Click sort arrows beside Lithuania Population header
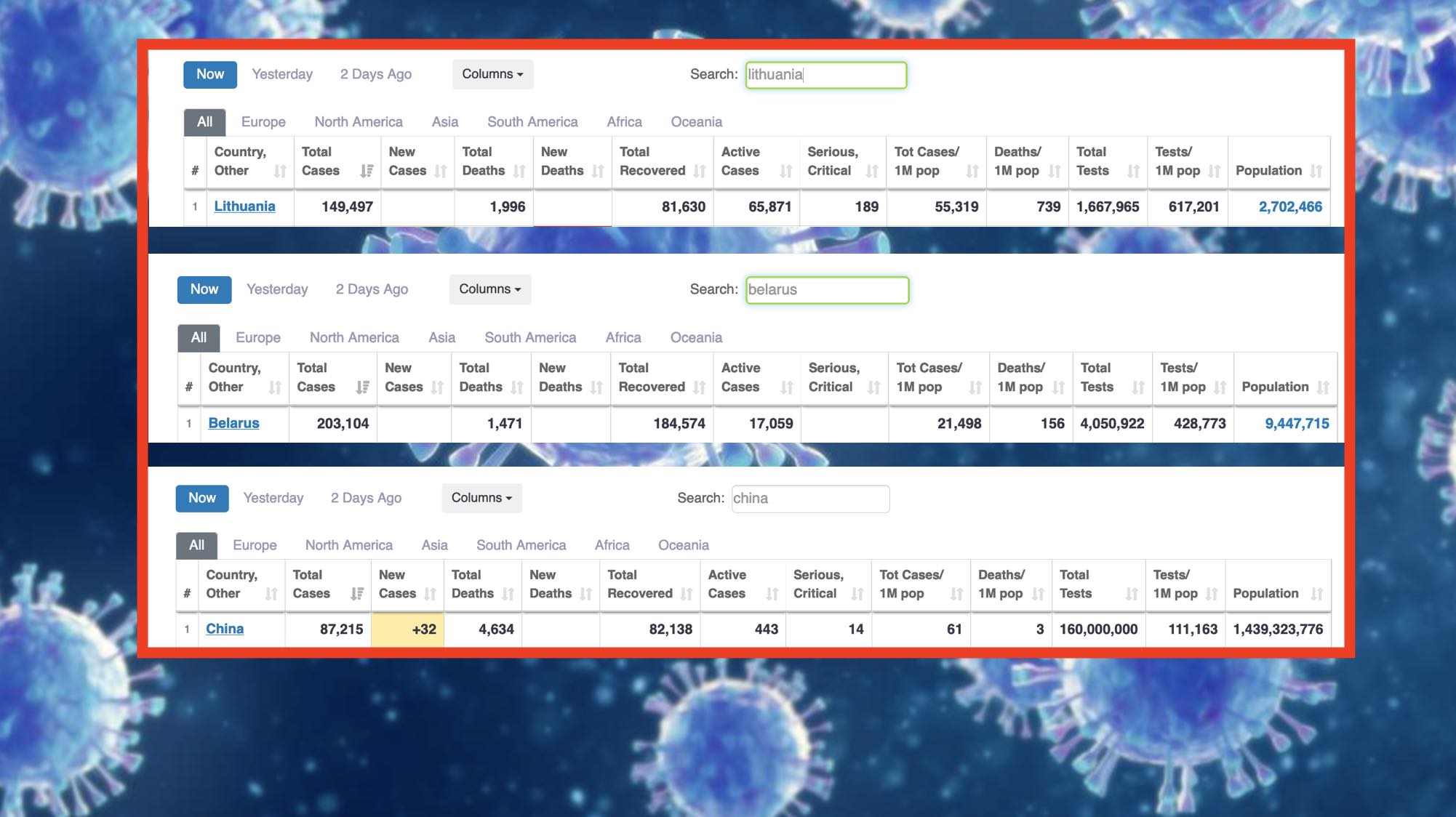 point(1316,172)
